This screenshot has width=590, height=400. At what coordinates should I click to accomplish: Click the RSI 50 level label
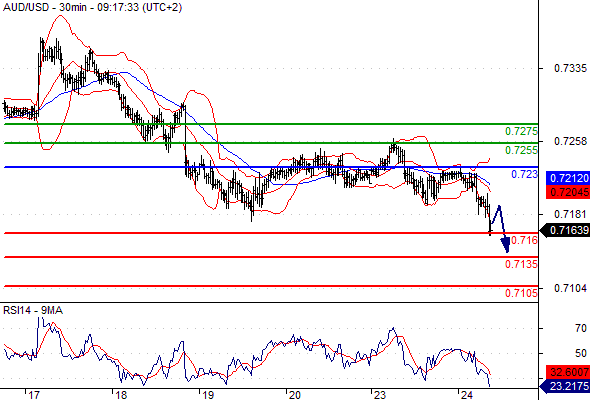pyautogui.click(x=581, y=353)
